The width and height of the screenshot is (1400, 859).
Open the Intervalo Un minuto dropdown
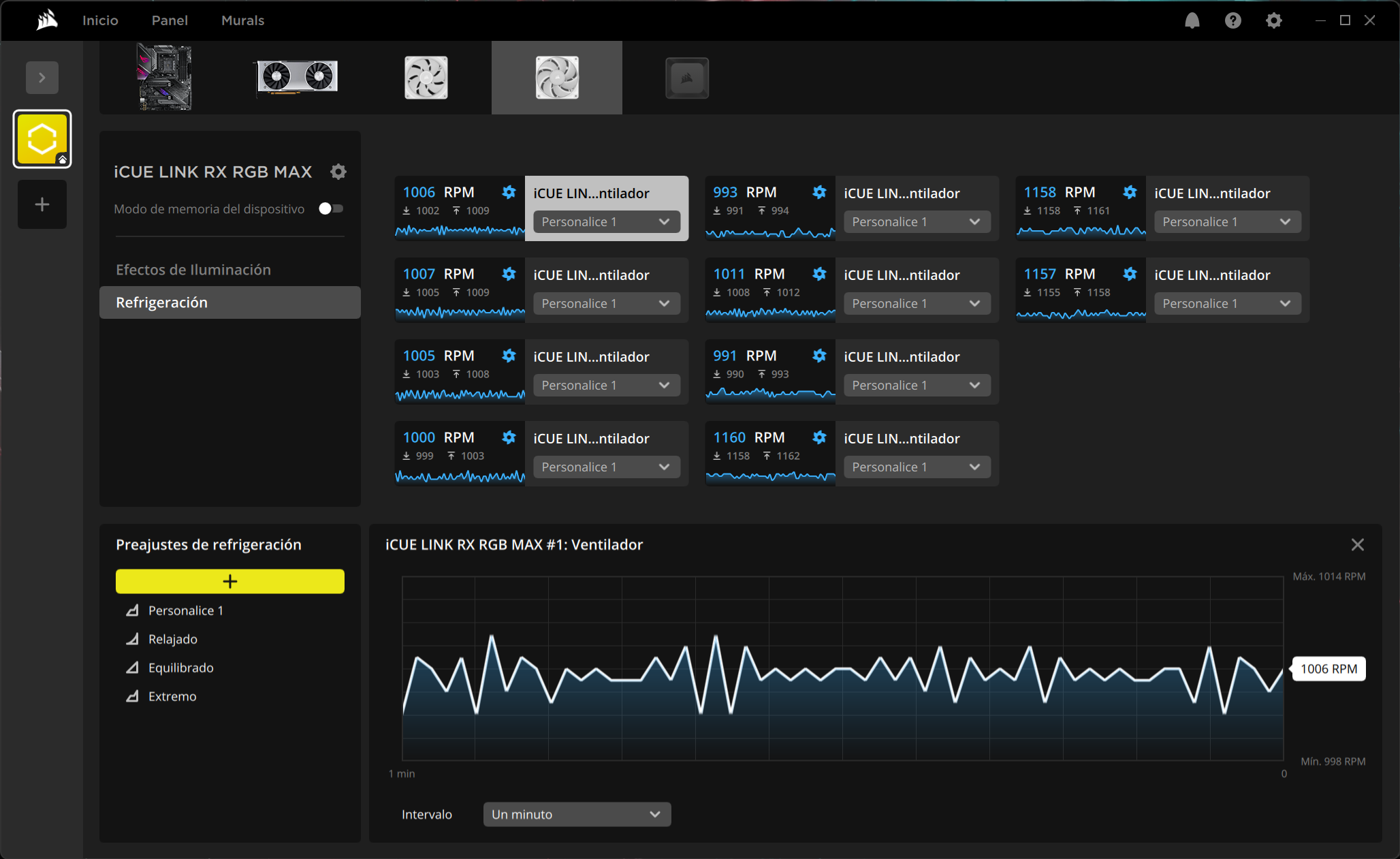pyautogui.click(x=577, y=815)
